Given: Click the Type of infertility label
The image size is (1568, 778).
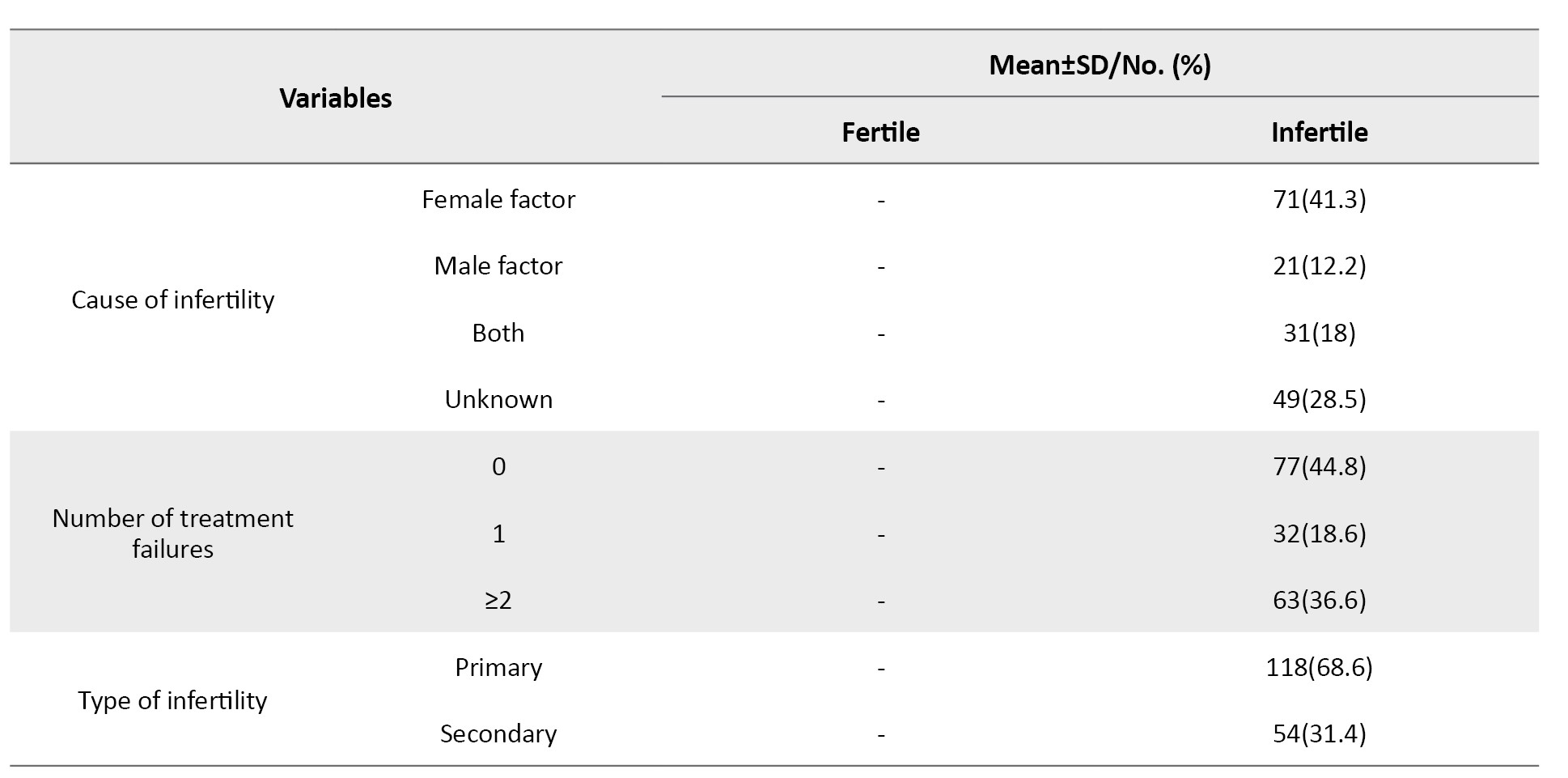Looking at the screenshot, I should [x=172, y=700].
